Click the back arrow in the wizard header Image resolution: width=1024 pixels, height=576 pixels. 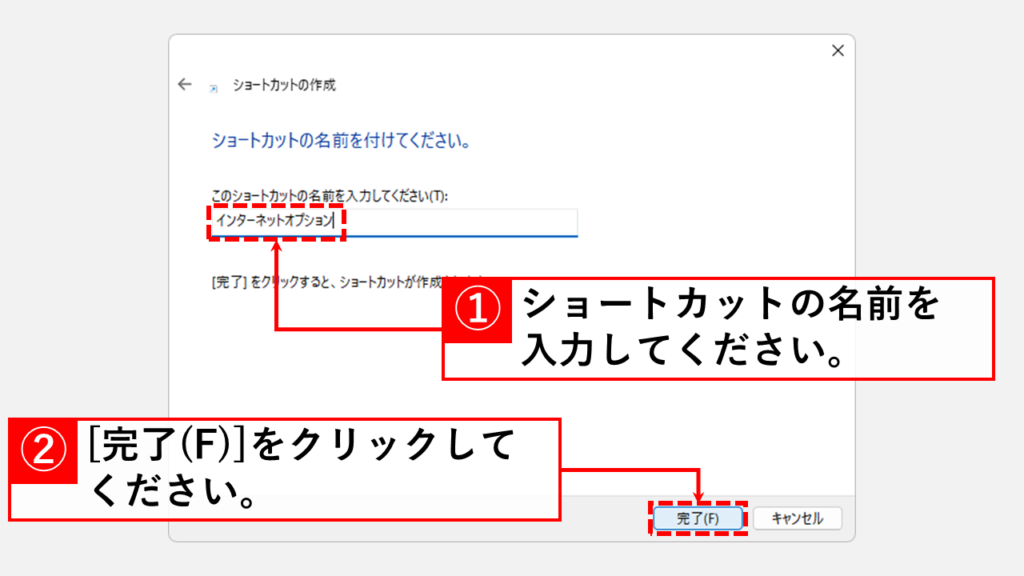point(185,84)
